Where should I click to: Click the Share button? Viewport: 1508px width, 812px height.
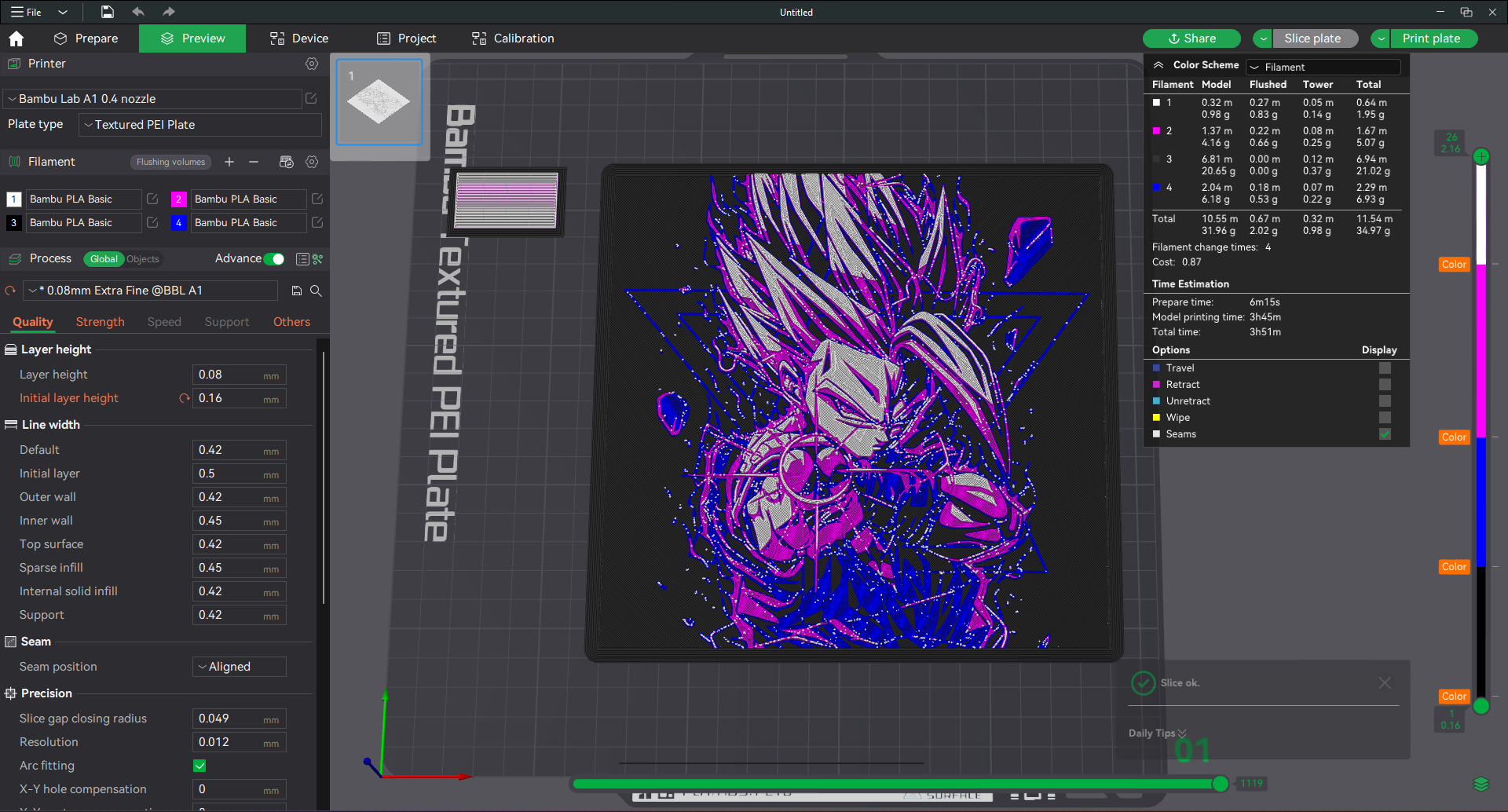(1191, 38)
